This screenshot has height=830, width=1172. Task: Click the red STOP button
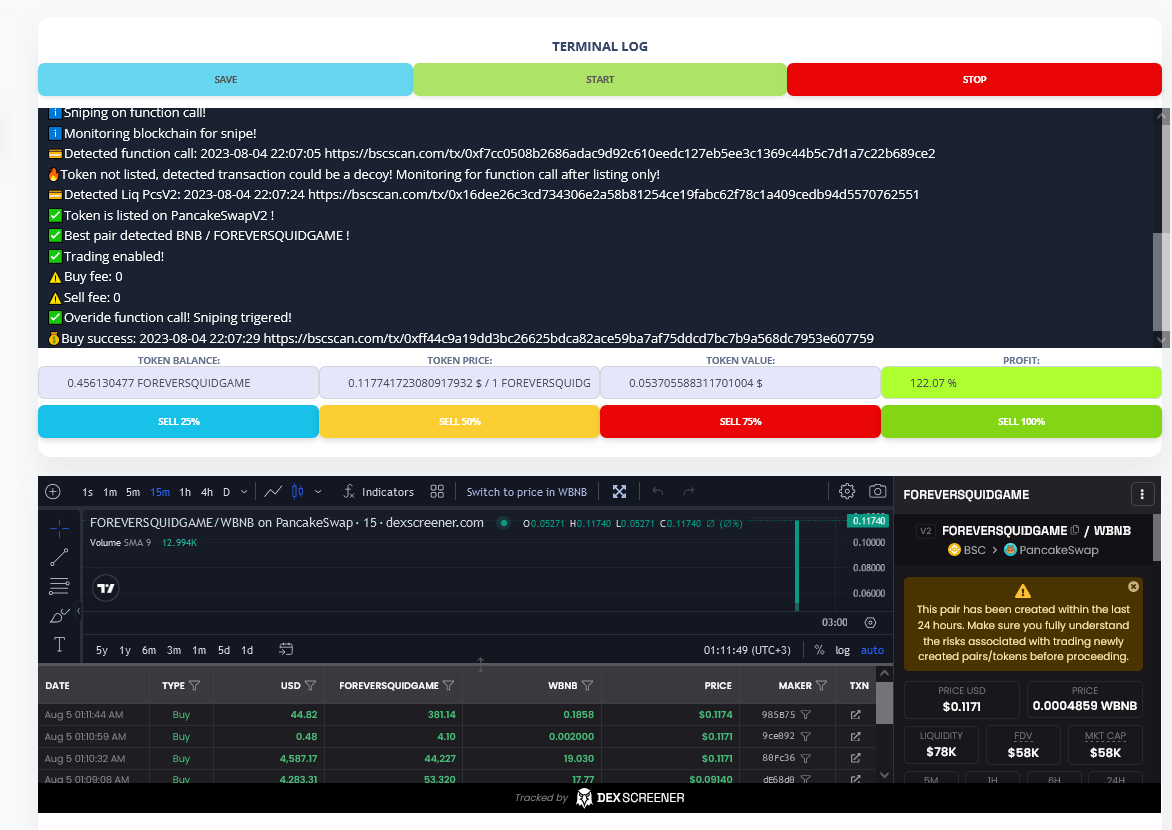[974, 79]
